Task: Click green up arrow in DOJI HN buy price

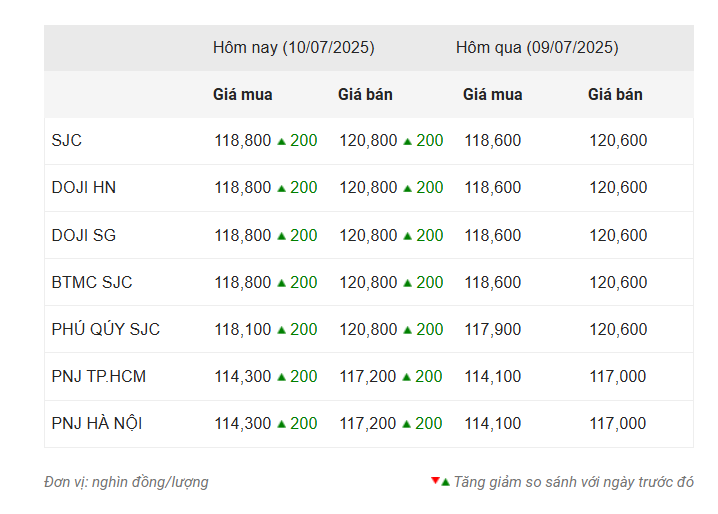Action: point(282,188)
